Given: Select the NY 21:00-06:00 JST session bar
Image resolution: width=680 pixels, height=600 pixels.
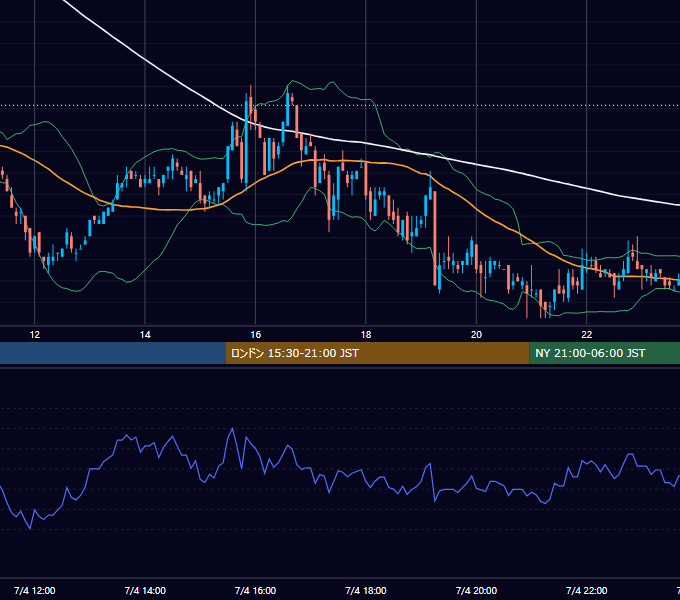Looking at the screenshot, I should (605, 353).
